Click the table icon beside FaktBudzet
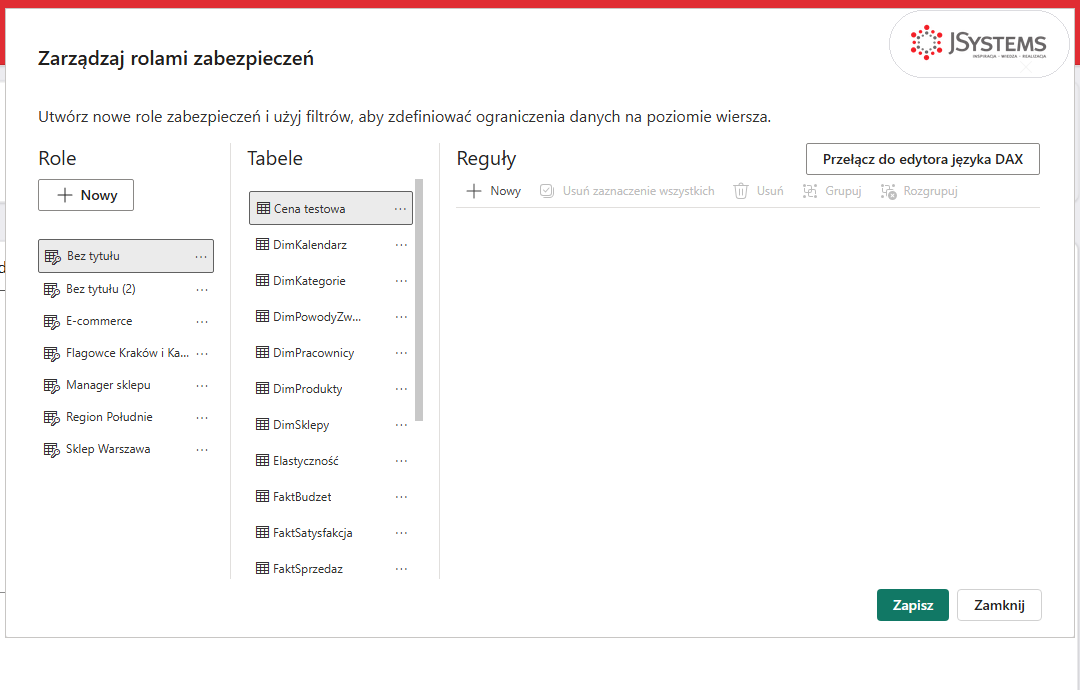The height and width of the screenshot is (690, 1080). 262,496
